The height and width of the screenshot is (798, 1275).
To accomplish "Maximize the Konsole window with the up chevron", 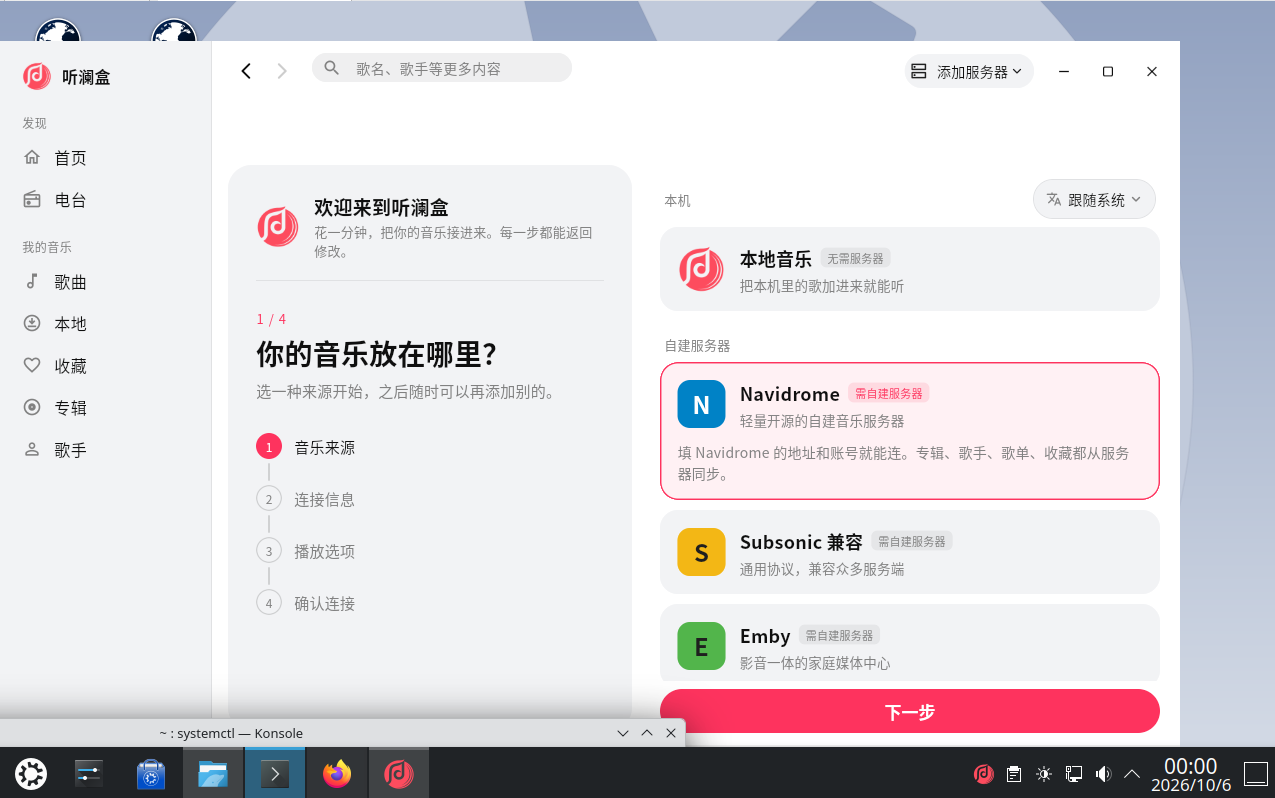I will point(647,733).
